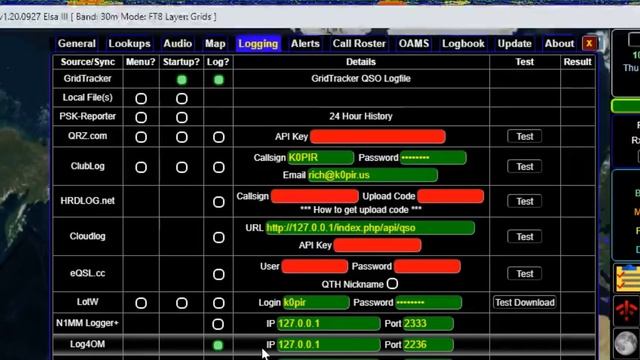The width and height of the screenshot is (640, 360).
Task: Click the clipboard checklist icon
Action: [628, 278]
